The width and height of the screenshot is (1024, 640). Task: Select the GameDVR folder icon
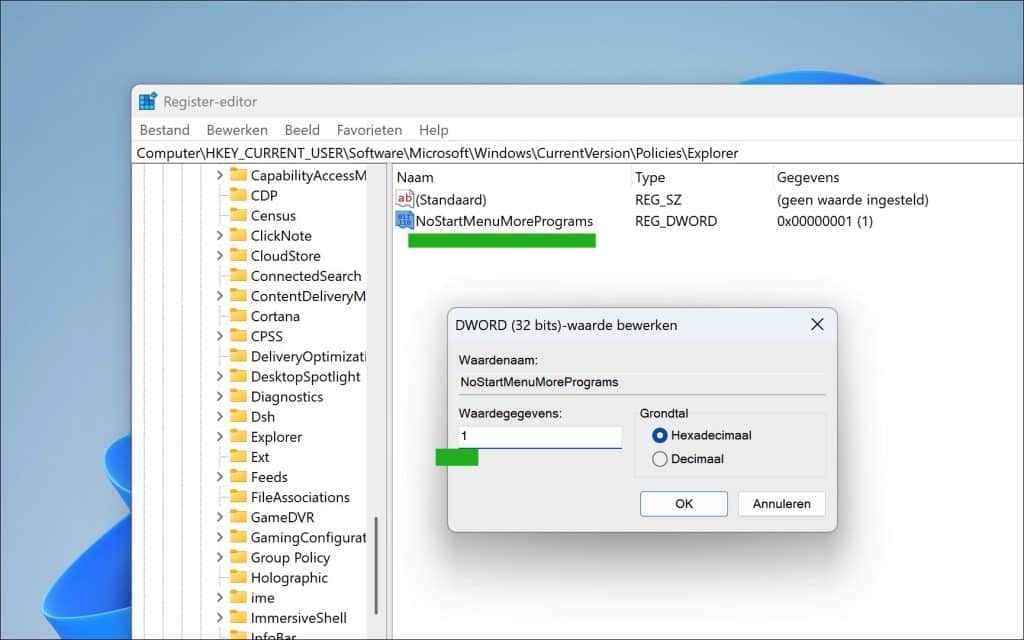[x=239, y=517]
